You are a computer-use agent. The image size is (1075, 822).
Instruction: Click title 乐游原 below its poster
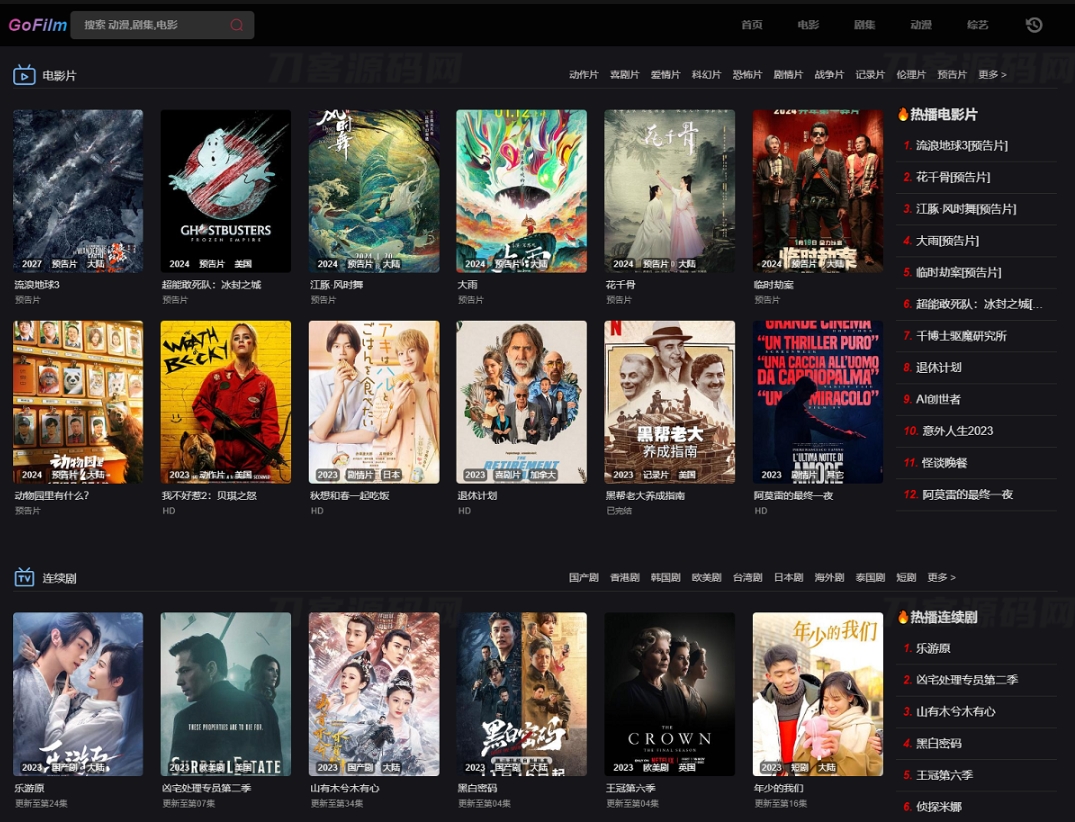[29, 788]
